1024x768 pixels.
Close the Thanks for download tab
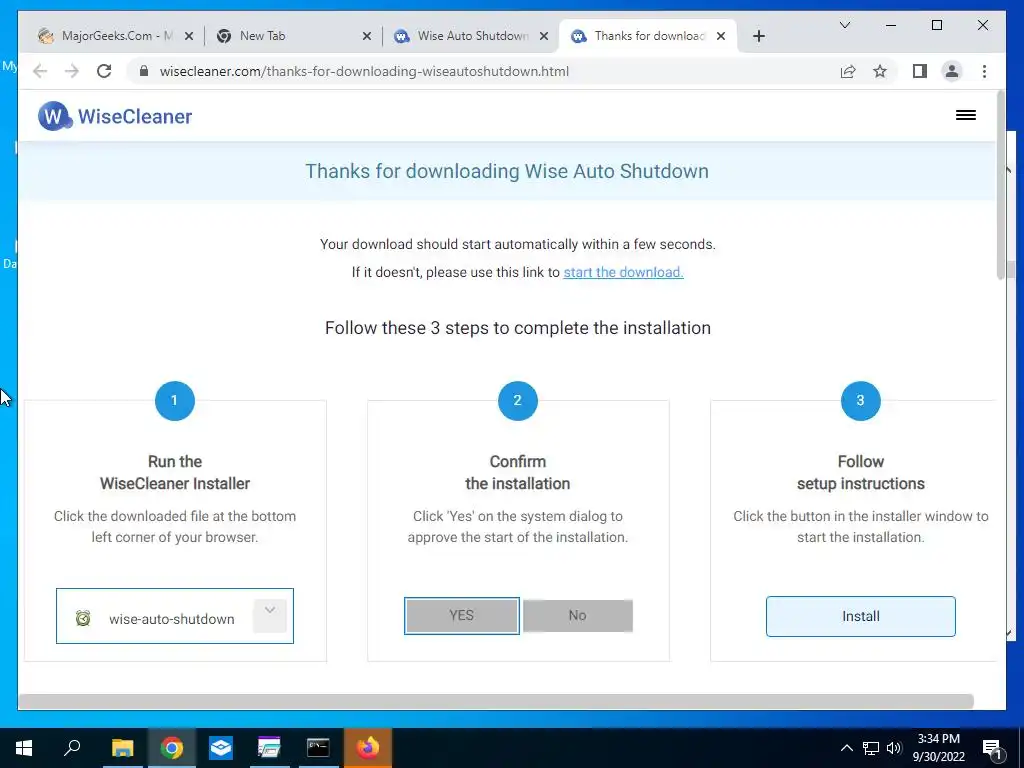click(x=721, y=36)
